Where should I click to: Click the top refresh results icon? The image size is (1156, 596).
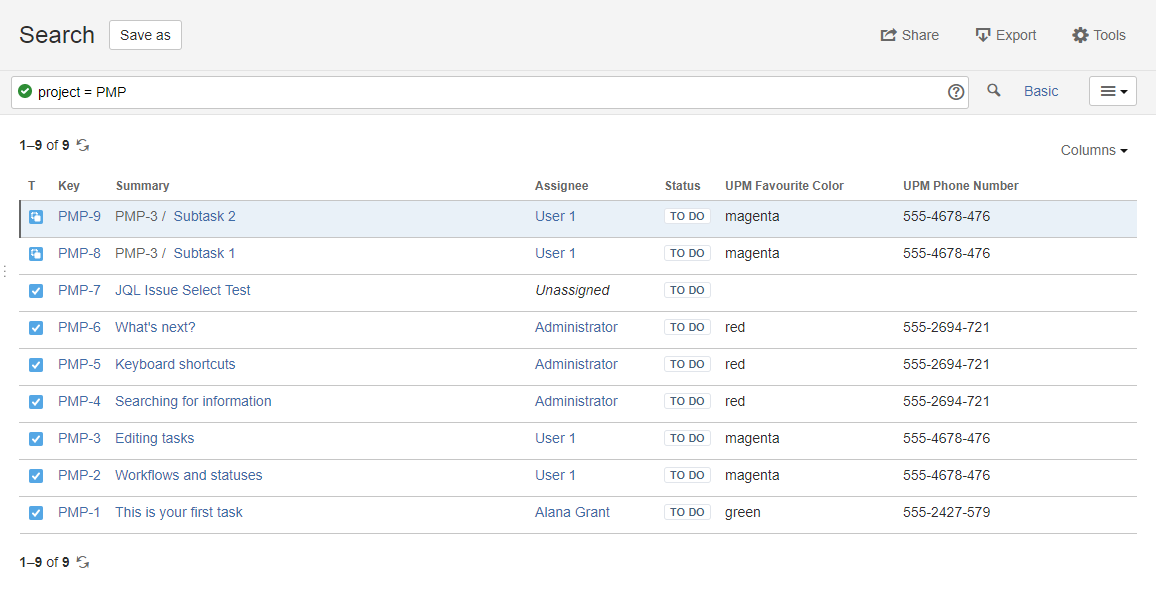tap(83, 146)
